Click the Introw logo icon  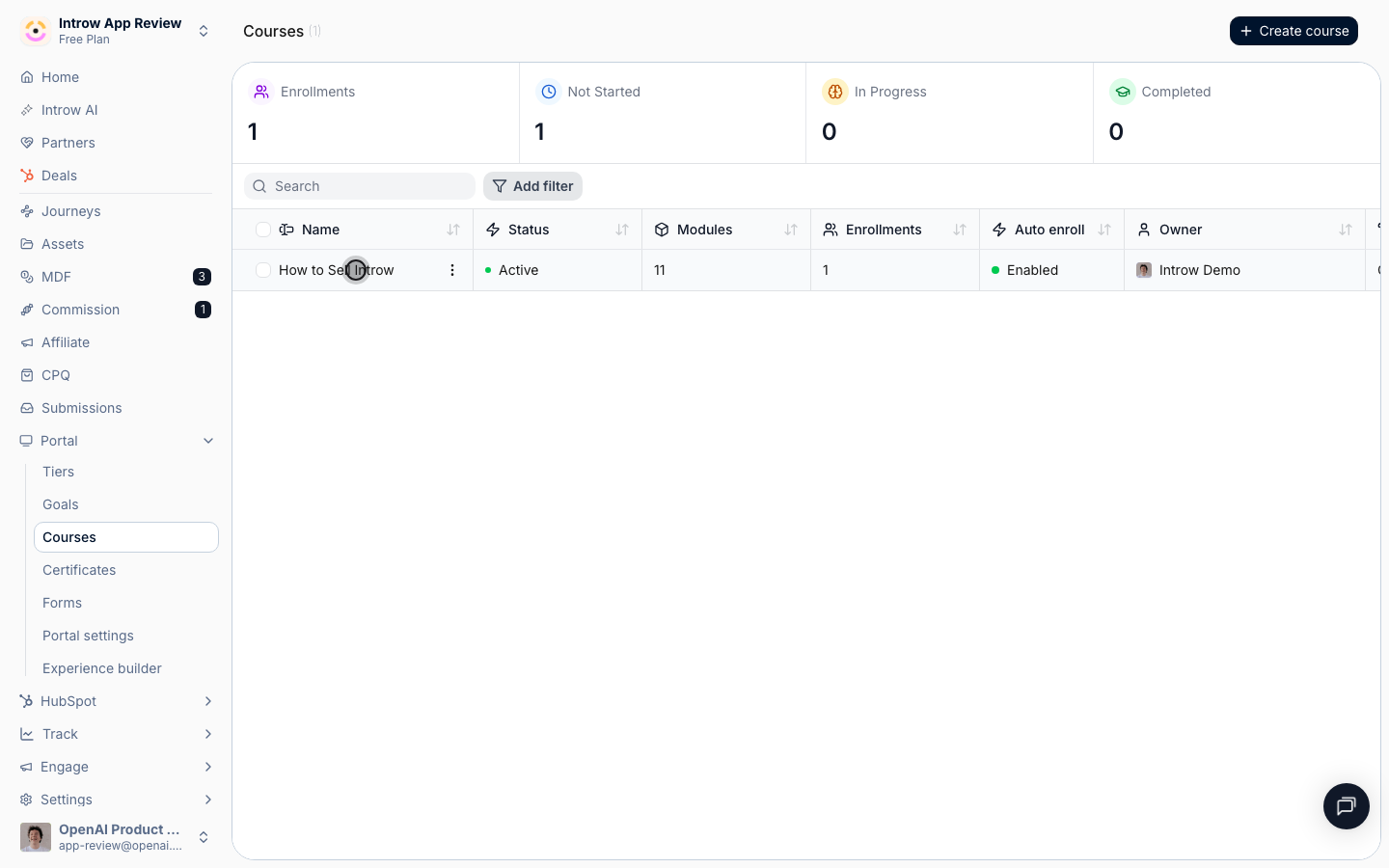click(x=36, y=31)
